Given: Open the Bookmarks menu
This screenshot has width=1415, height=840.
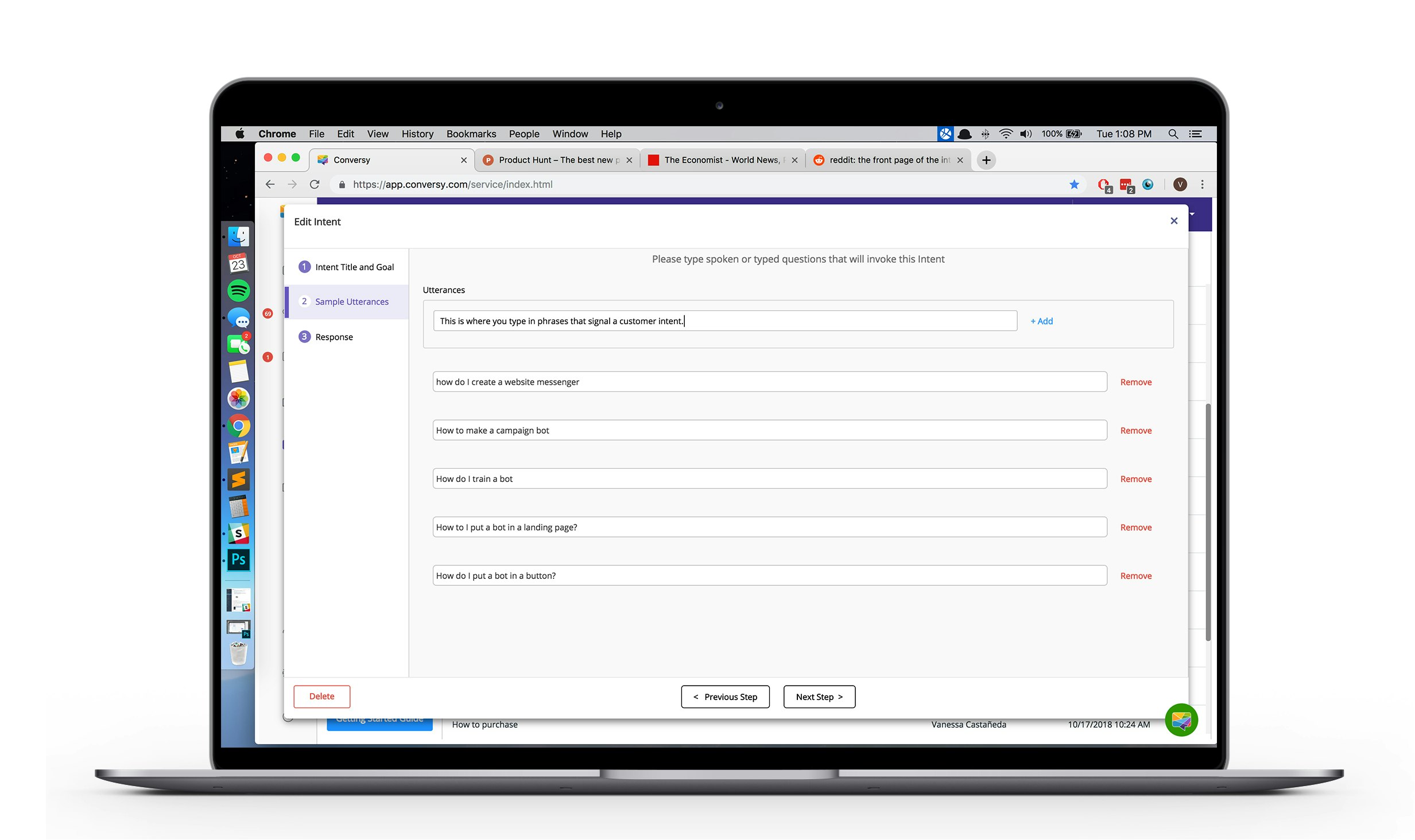Looking at the screenshot, I should coord(471,134).
